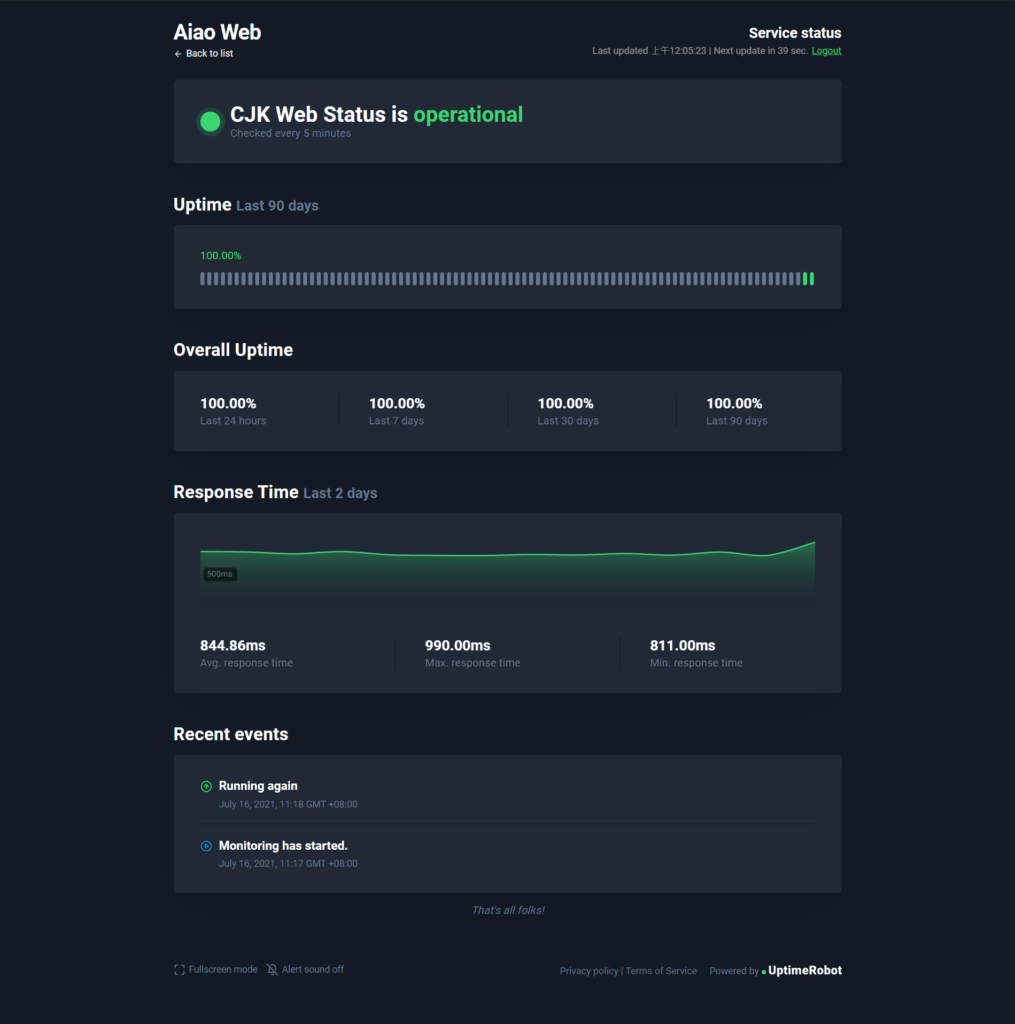This screenshot has height=1024, width=1015.
Task: Click the last green uptime bar
Action: (x=812, y=279)
